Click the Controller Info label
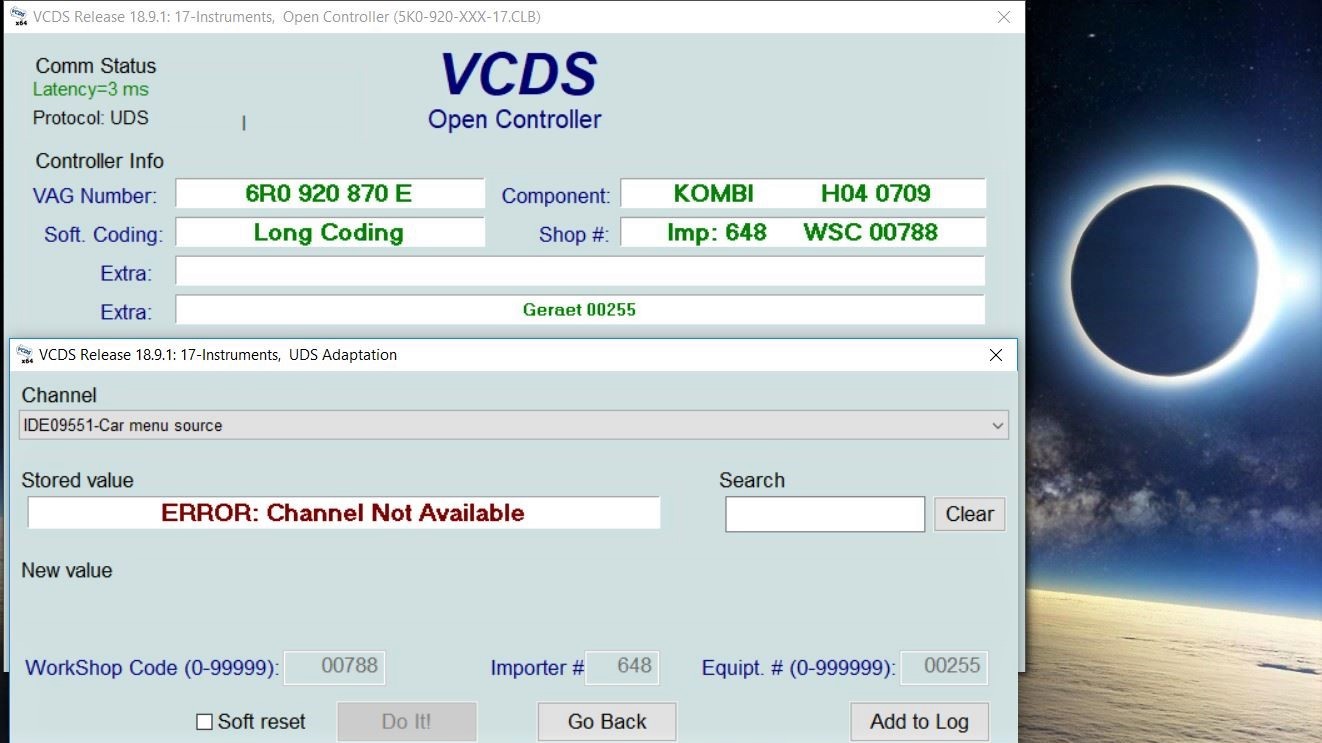This screenshot has width=1322, height=743. pos(100,161)
